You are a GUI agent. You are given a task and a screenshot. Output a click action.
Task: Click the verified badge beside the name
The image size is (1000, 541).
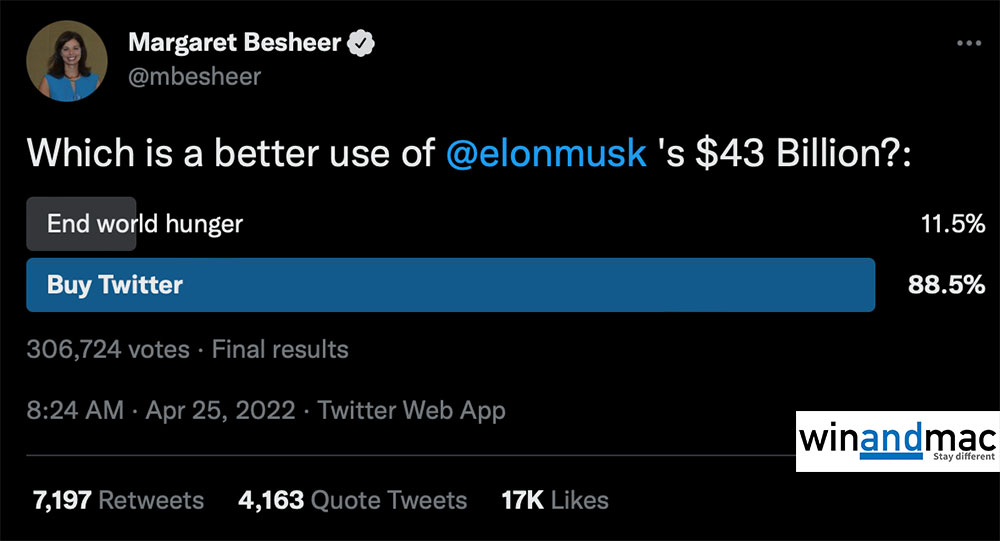[359, 44]
